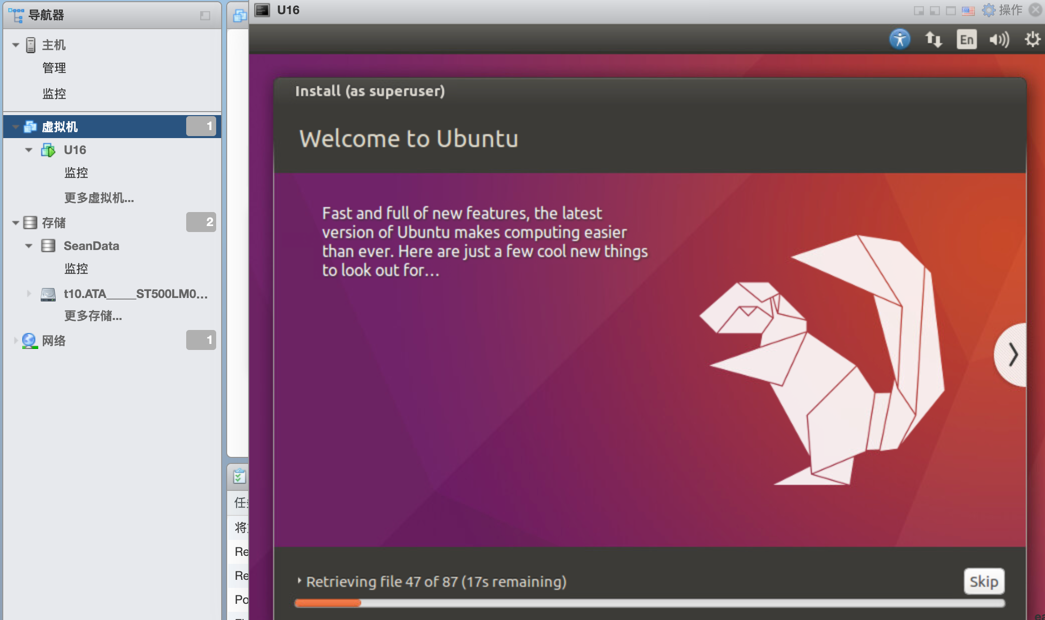Open 监控 under the host node
Image resolution: width=1045 pixels, height=620 pixels.
(54, 94)
